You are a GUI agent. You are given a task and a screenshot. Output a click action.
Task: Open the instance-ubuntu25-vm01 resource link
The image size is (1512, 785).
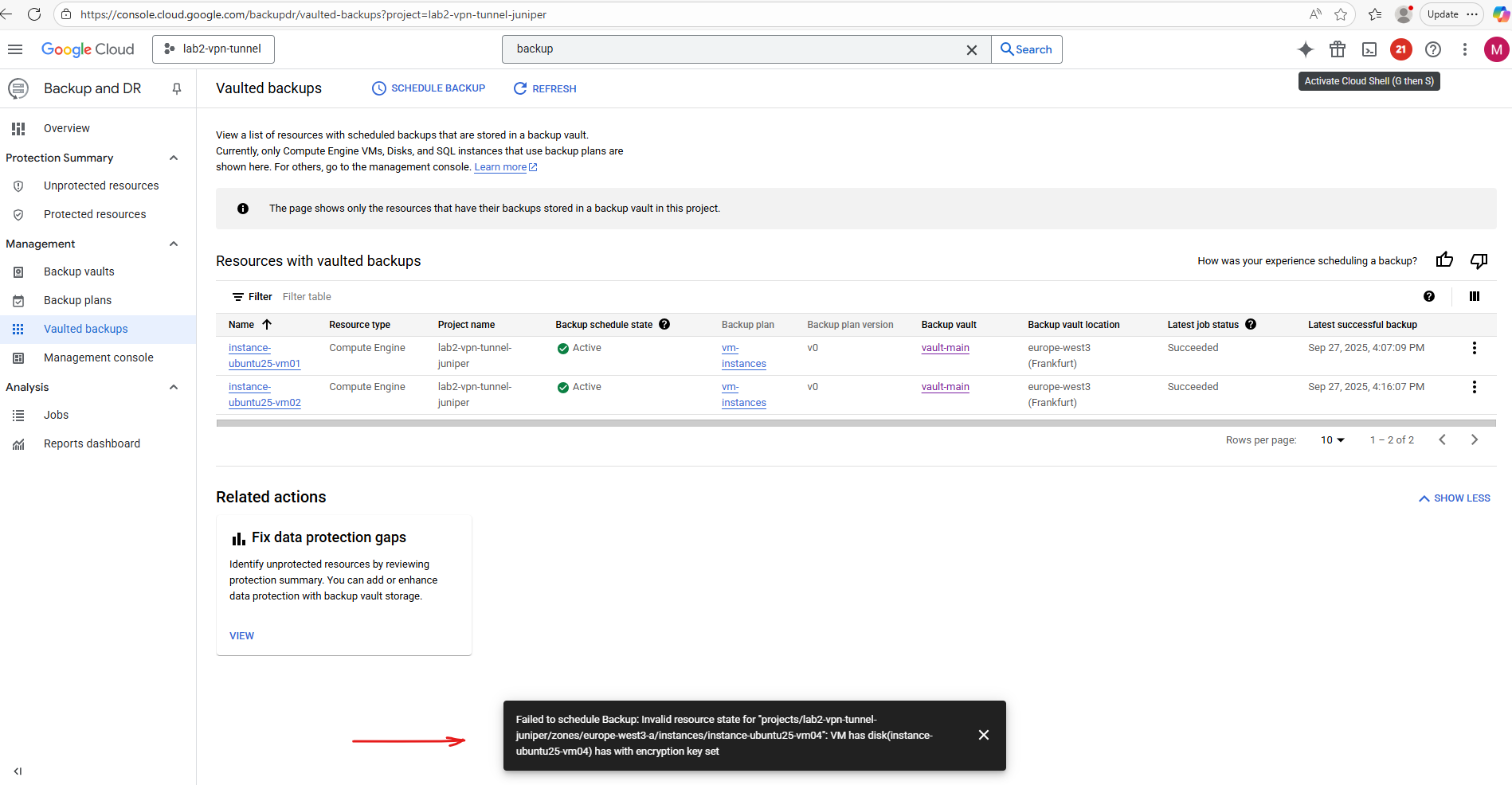(264, 356)
